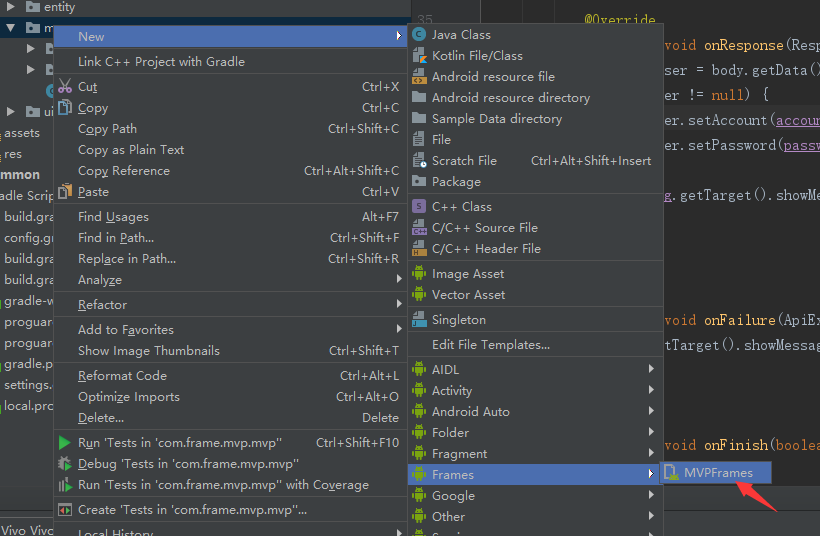Open the Add to Favorites submenu
Viewport: 820px width, 536px height.
230,330
